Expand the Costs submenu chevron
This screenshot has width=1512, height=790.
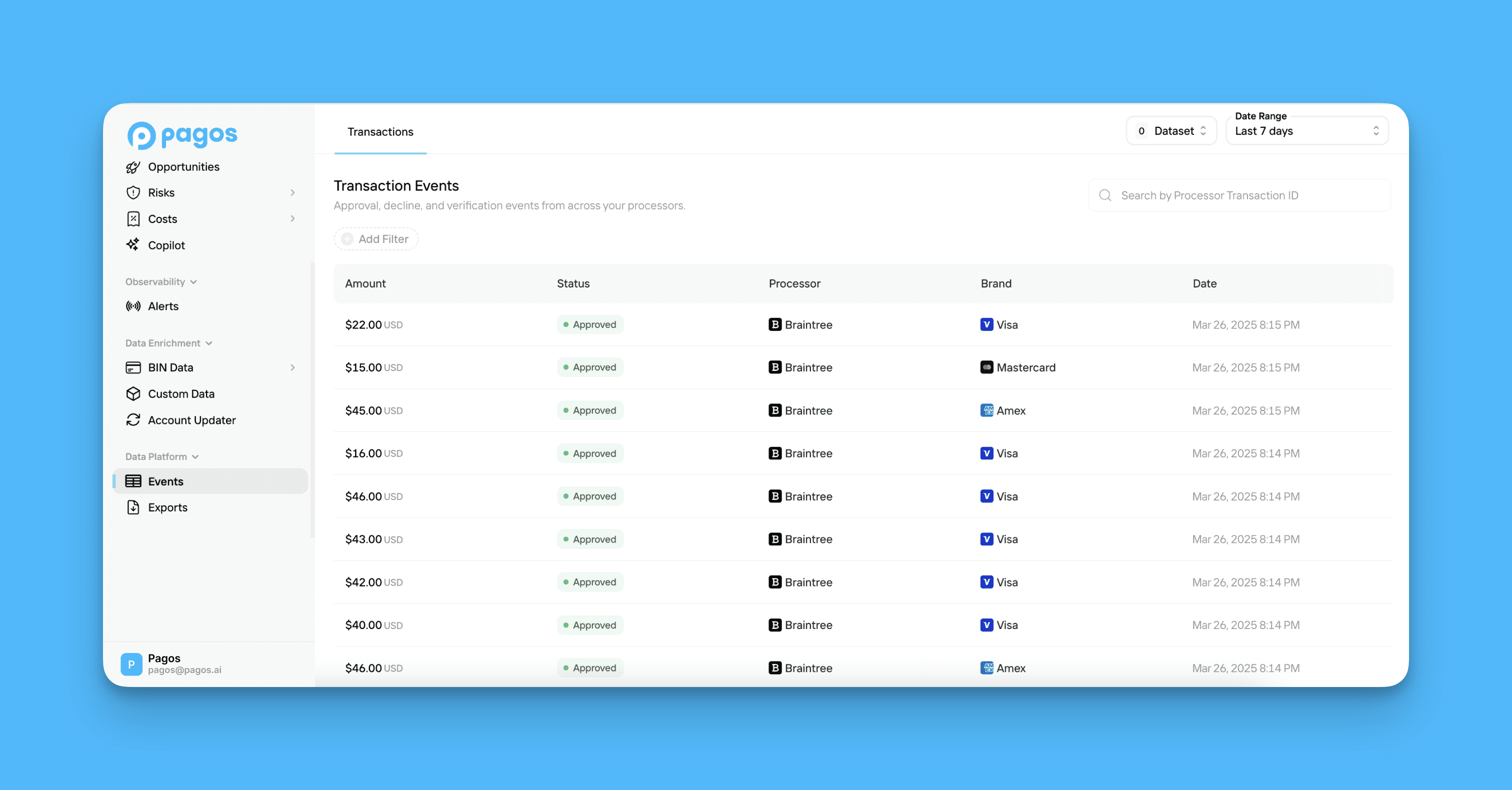tap(292, 219)
